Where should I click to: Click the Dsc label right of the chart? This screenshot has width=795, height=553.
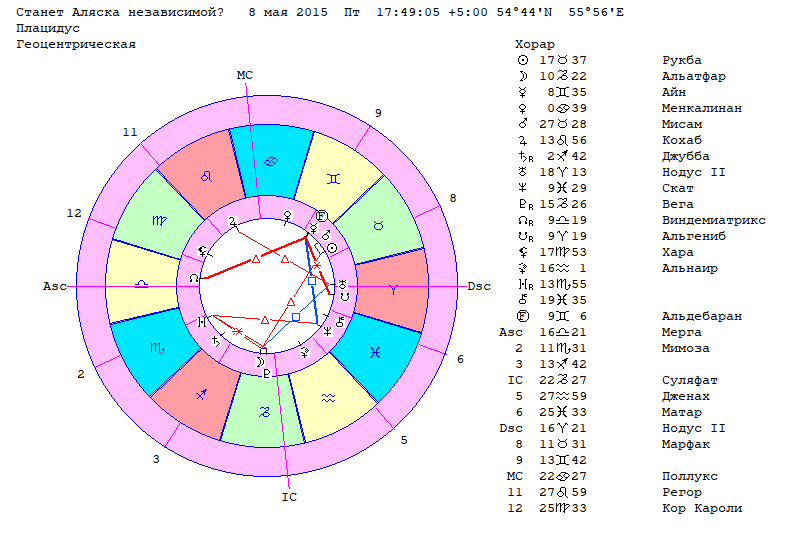[479, 286]
